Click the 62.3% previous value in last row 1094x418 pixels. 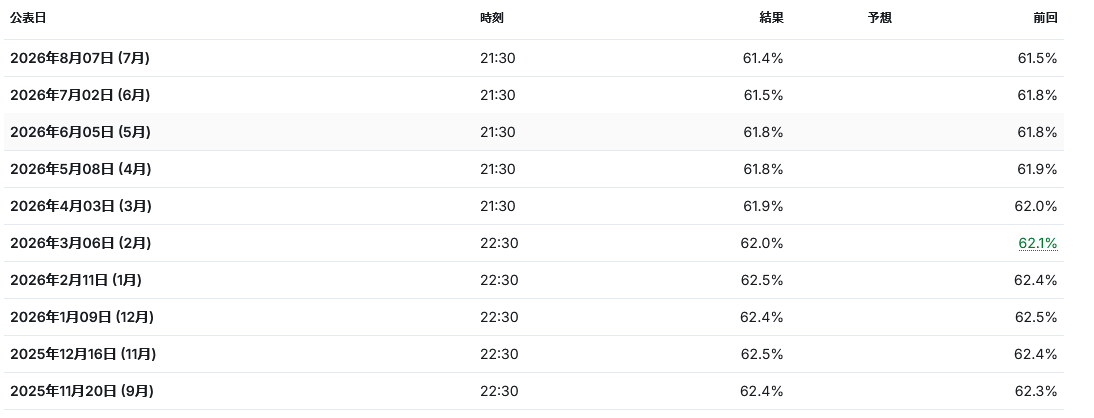click(x=1035, y=391)
